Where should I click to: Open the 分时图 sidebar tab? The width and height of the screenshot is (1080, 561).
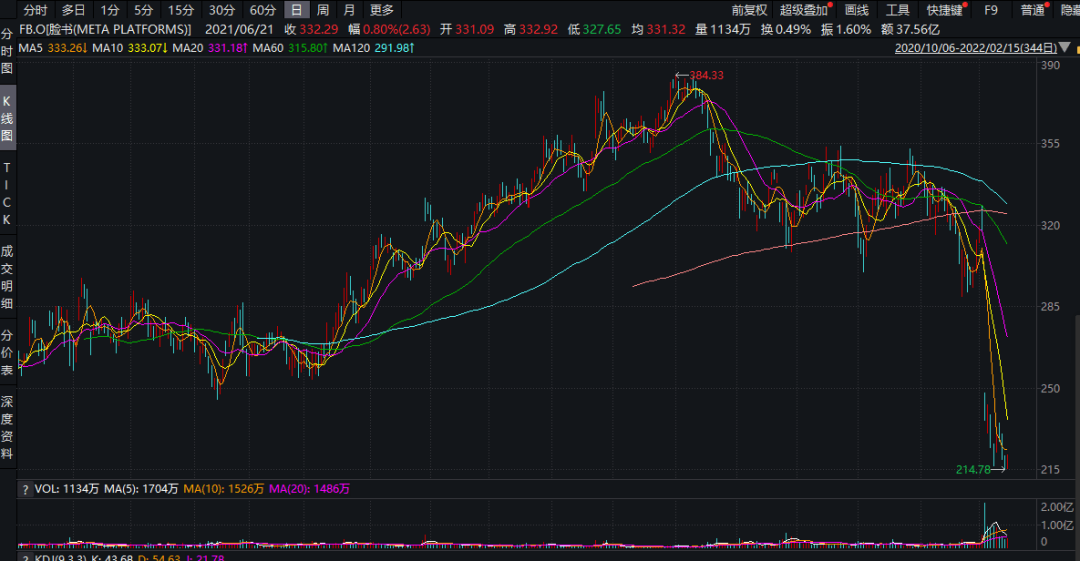tap(7, 52)
